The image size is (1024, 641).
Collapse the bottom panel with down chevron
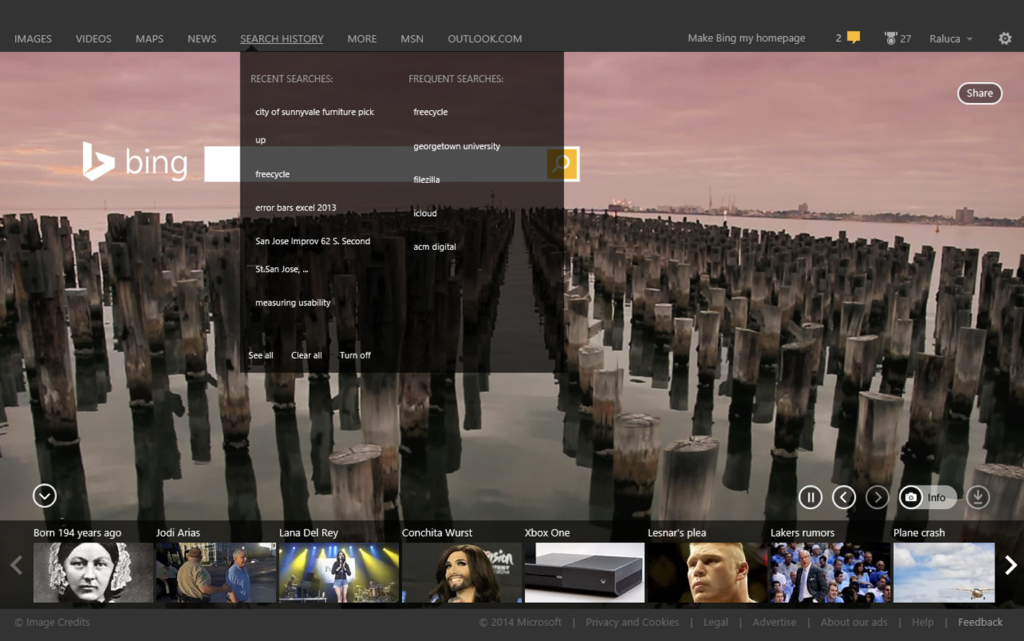coord(44,495)
